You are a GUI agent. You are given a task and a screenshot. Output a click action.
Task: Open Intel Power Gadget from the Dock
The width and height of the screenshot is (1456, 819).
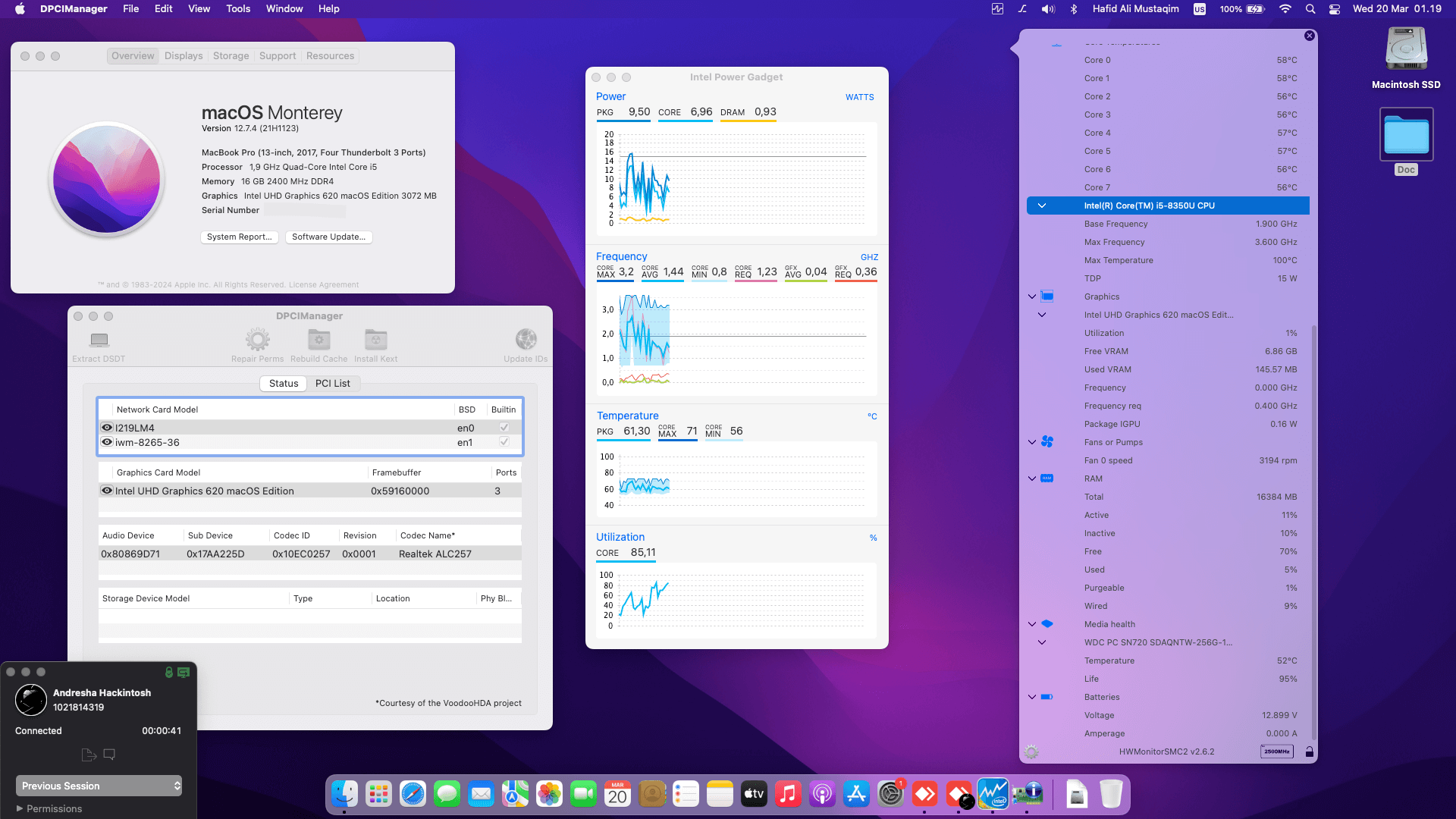click(993, 794)
